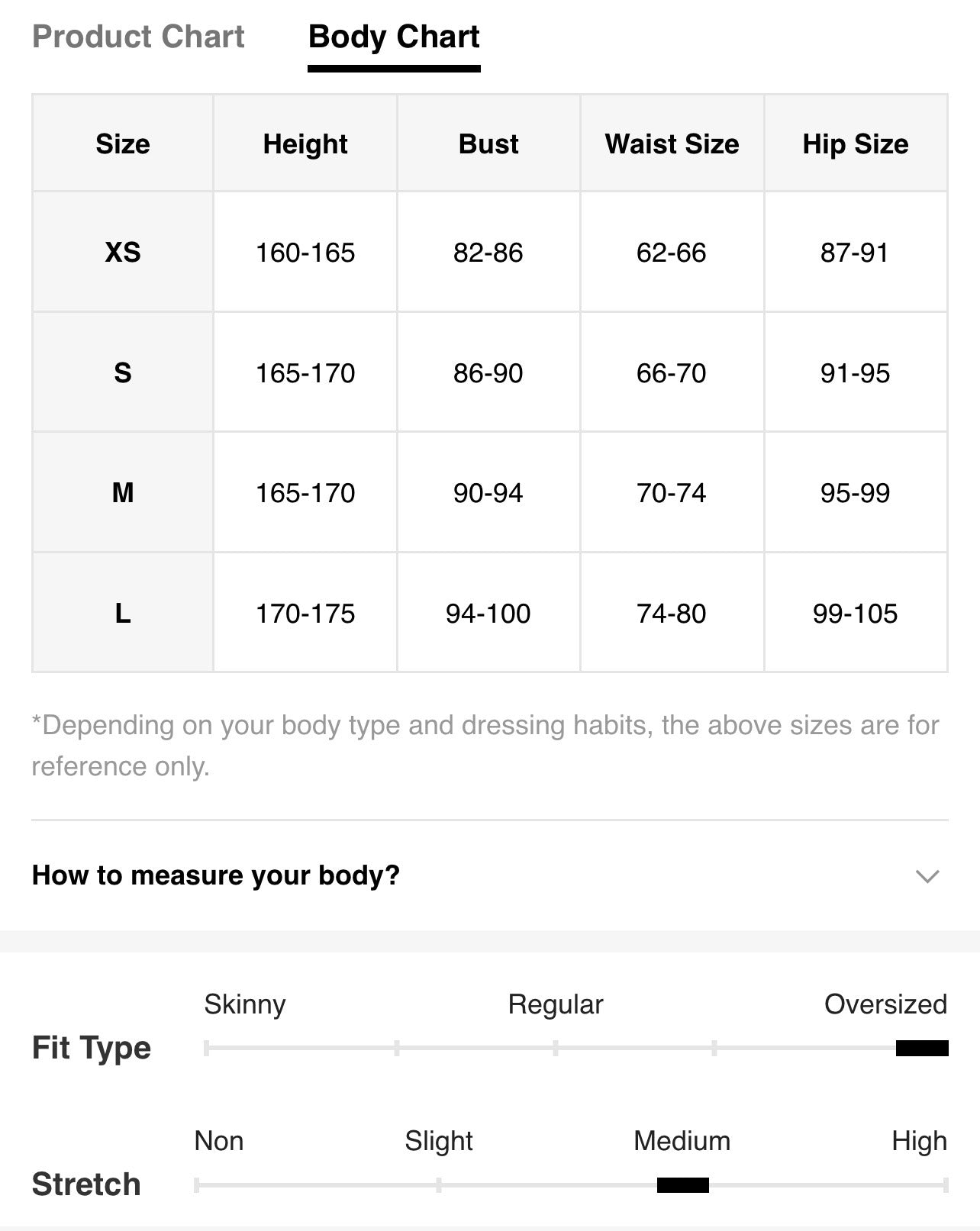The image size is (980, 1231).
Task: Select the XS size row label
Action: click(x=123, y=252)
